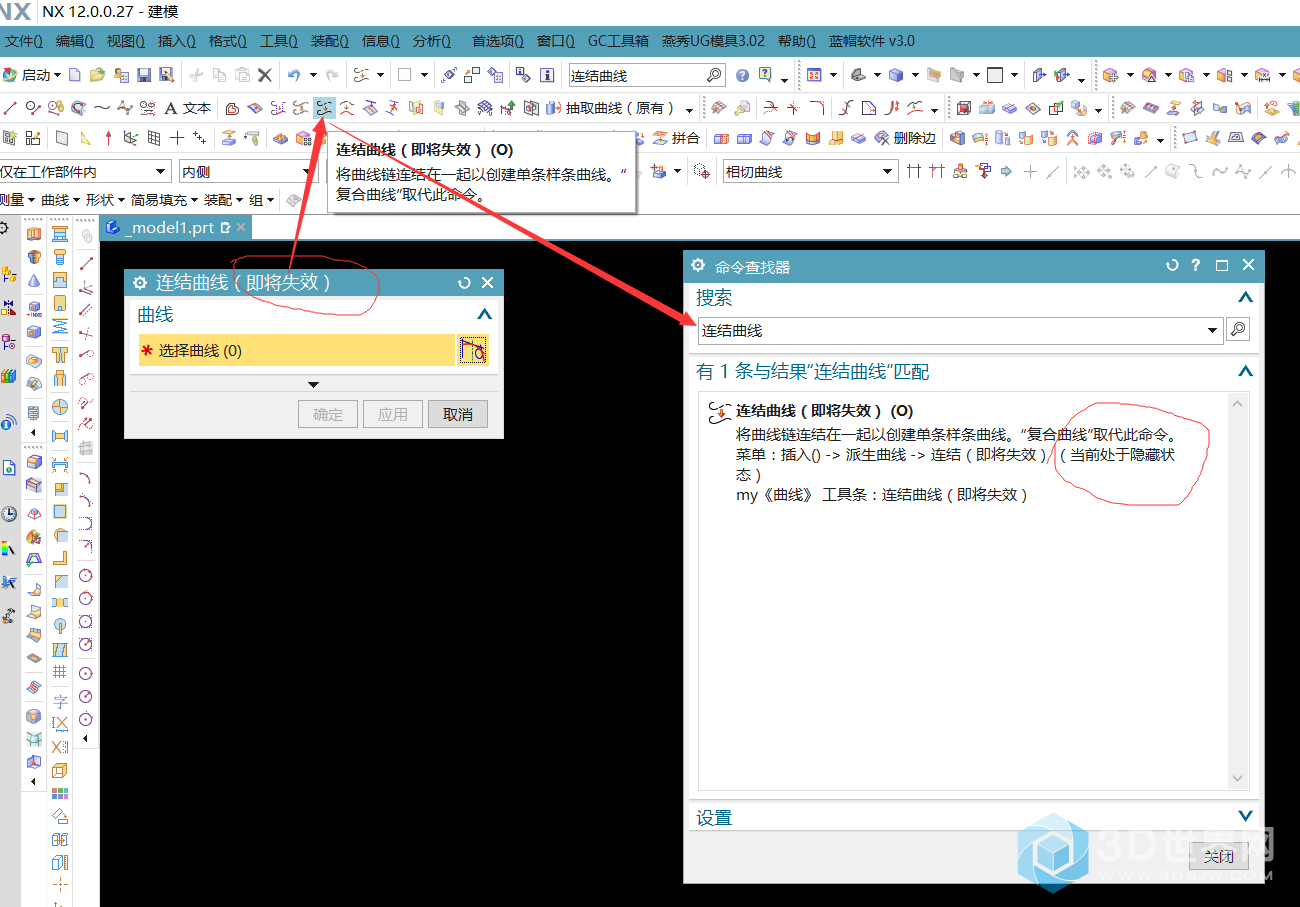Click the magnifier search button in 命令查找器
1300x907 pixels.
tap(1238, 330)
